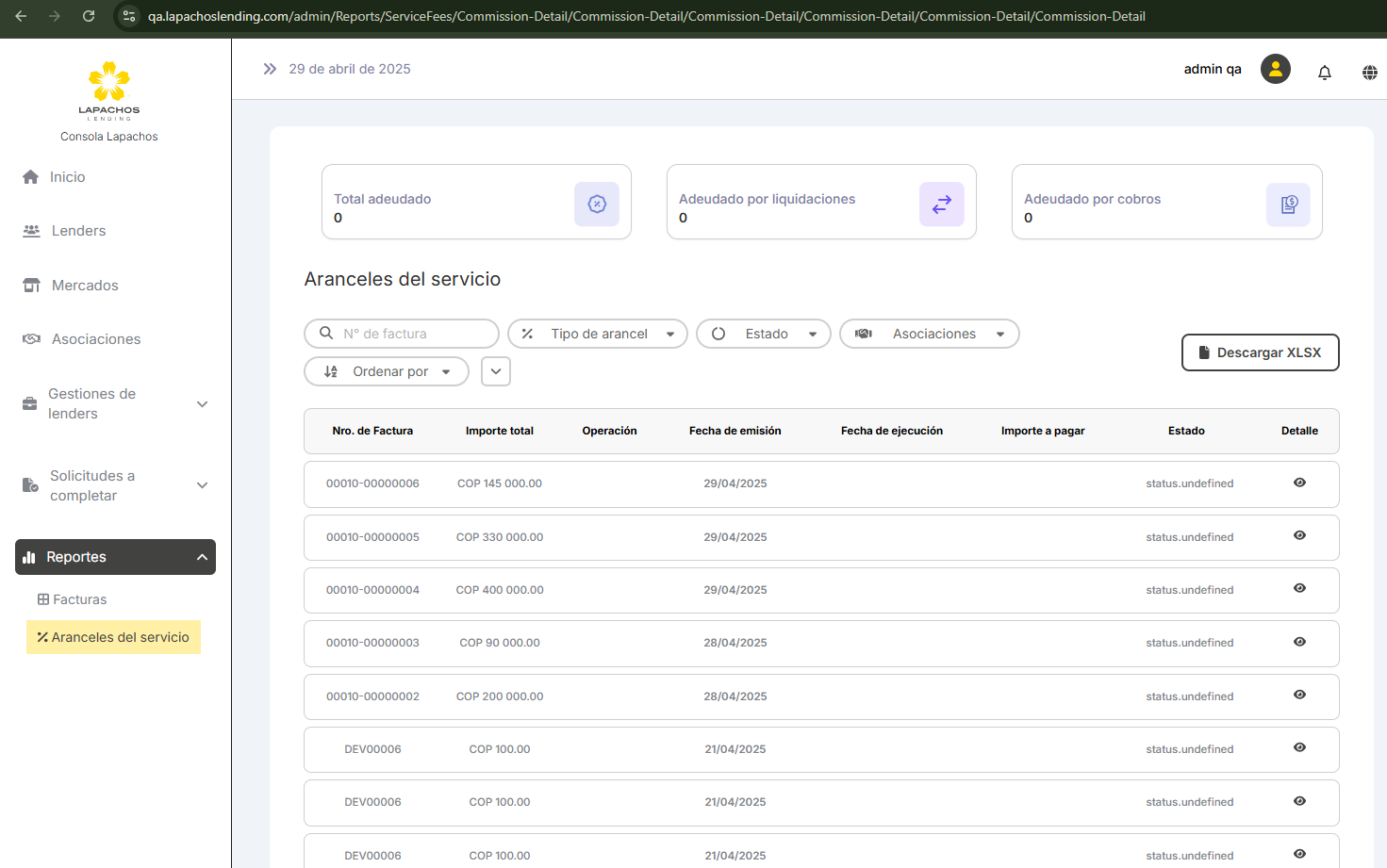Screen dimensions: 1387x868
Task: Reload the page in the browser
Action: coord(89,16)
